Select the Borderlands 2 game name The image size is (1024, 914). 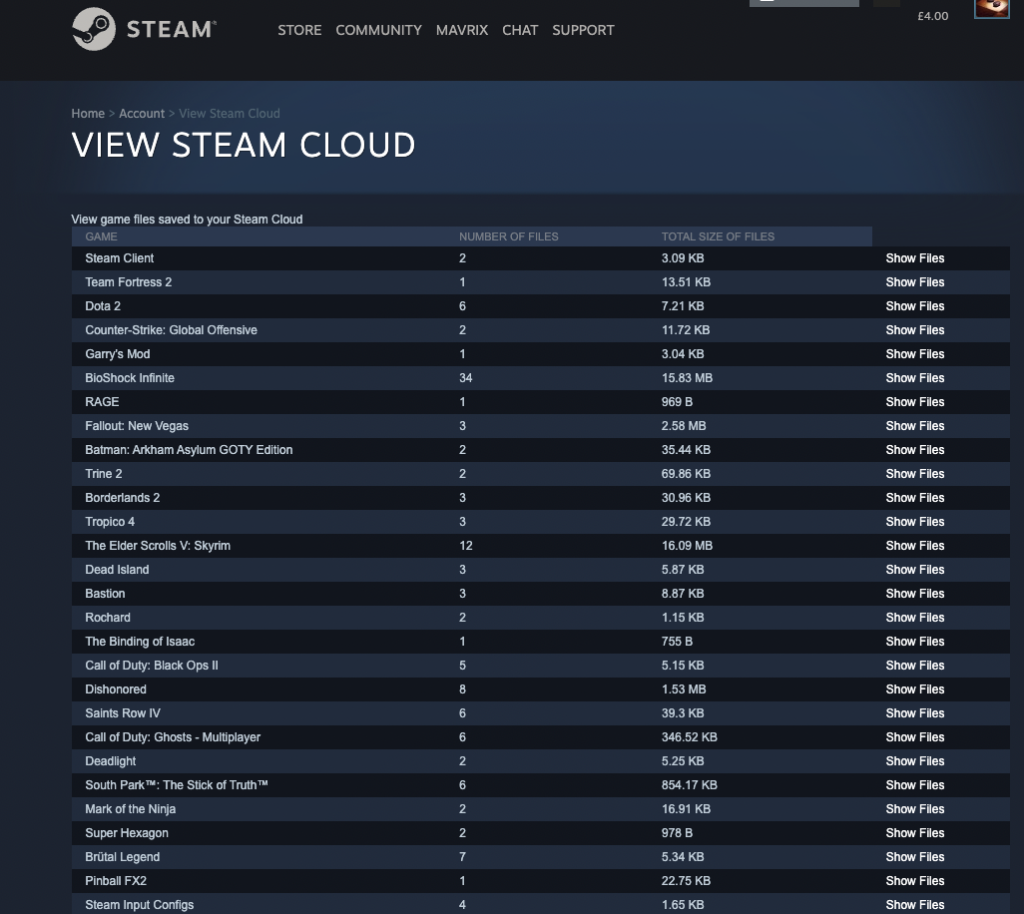(x=122, y=497)
